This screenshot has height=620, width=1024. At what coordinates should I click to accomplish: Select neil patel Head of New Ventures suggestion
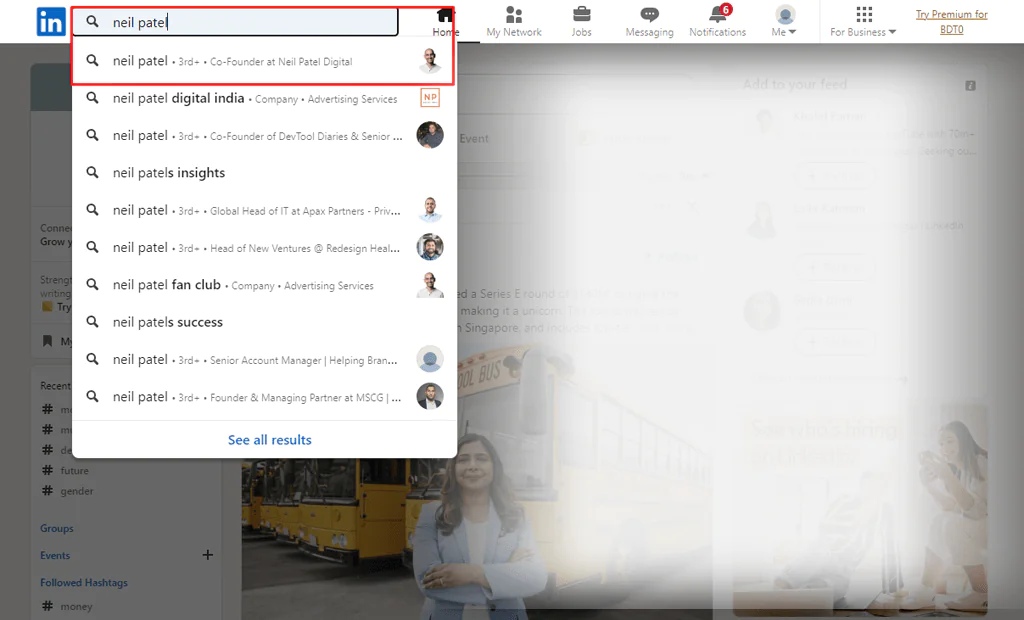[264, 247]
